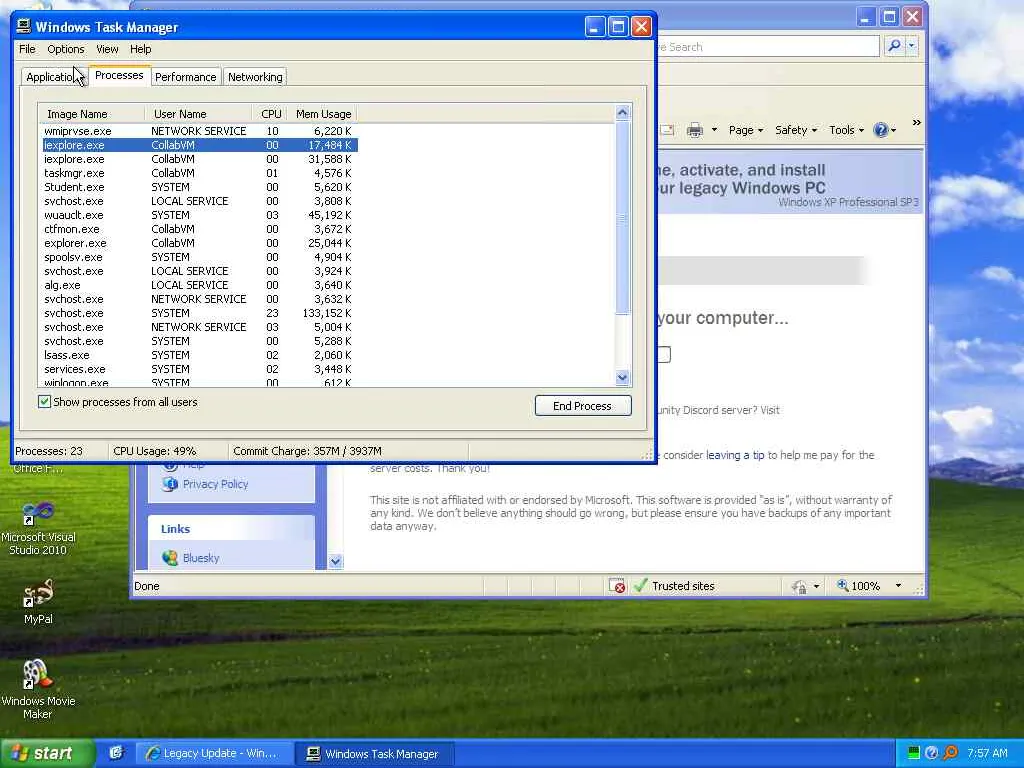This screenshot has height=768, width=1024.
Task: Click the search magnifier icon in IE
Action: point(895,46)
